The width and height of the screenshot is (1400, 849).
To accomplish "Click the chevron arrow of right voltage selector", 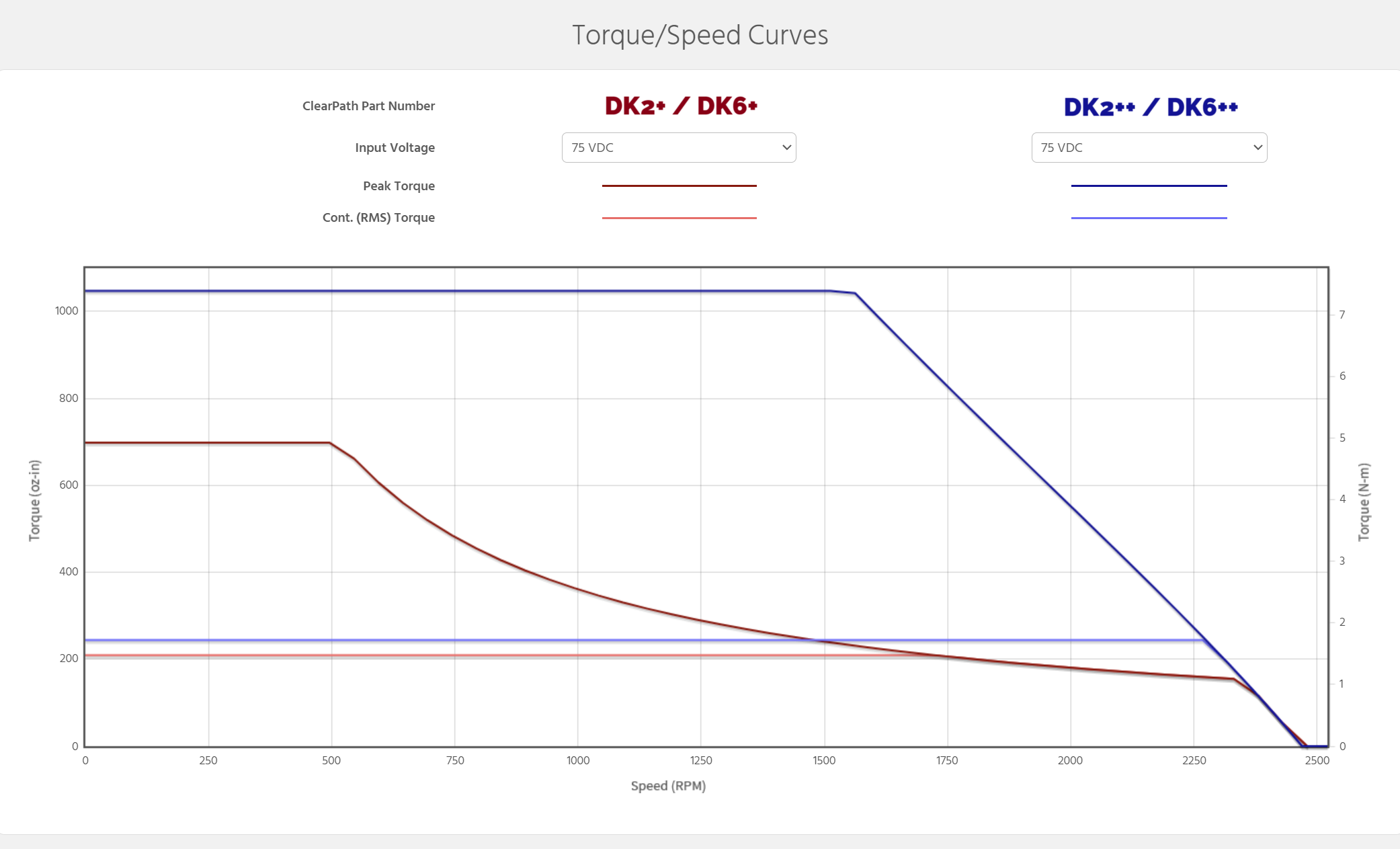I will tap(1258, 147).
